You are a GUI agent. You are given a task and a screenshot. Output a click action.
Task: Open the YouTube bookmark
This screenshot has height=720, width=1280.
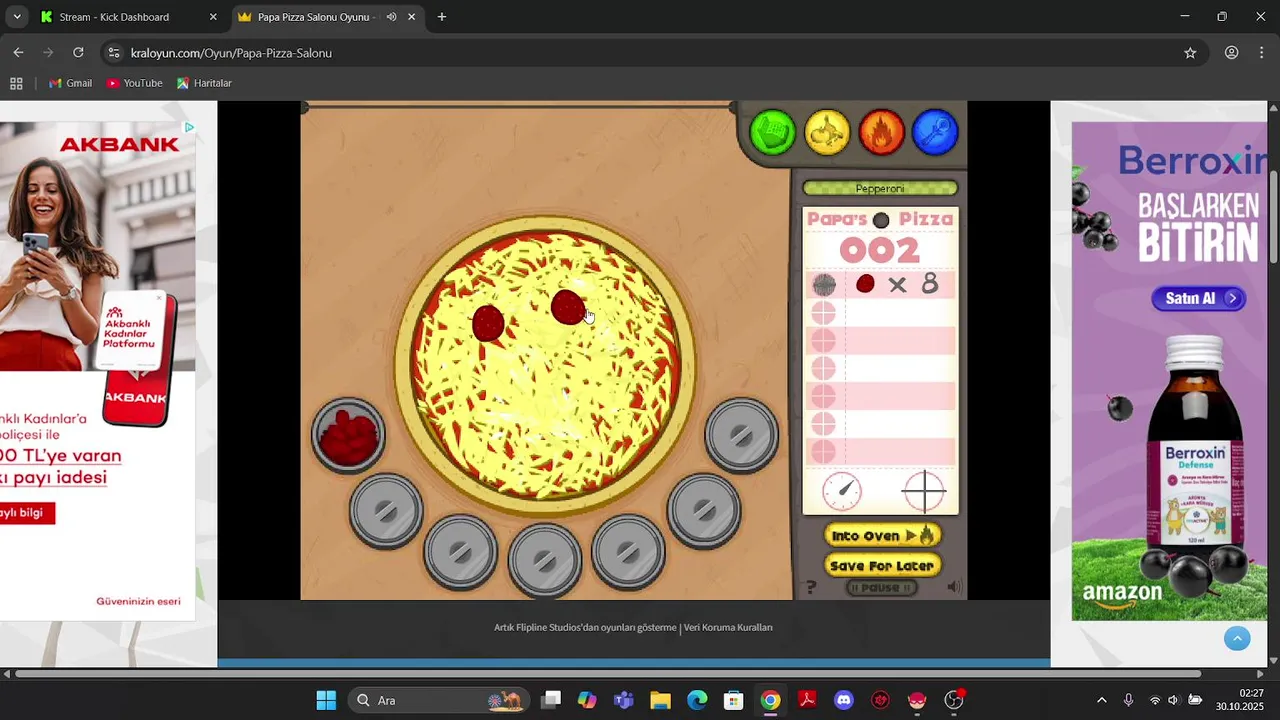[x=134, y=83]
